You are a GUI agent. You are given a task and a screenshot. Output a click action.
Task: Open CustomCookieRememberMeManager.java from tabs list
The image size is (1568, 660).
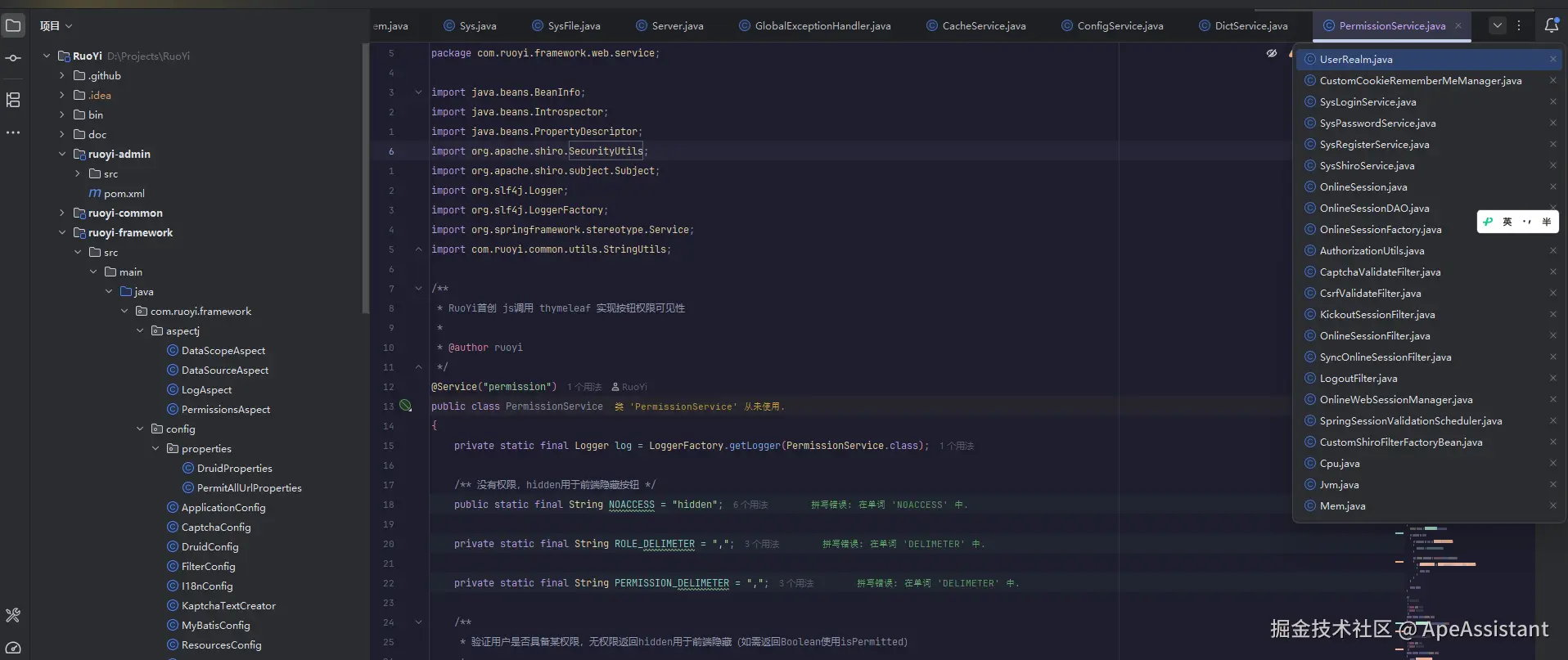1421,80
